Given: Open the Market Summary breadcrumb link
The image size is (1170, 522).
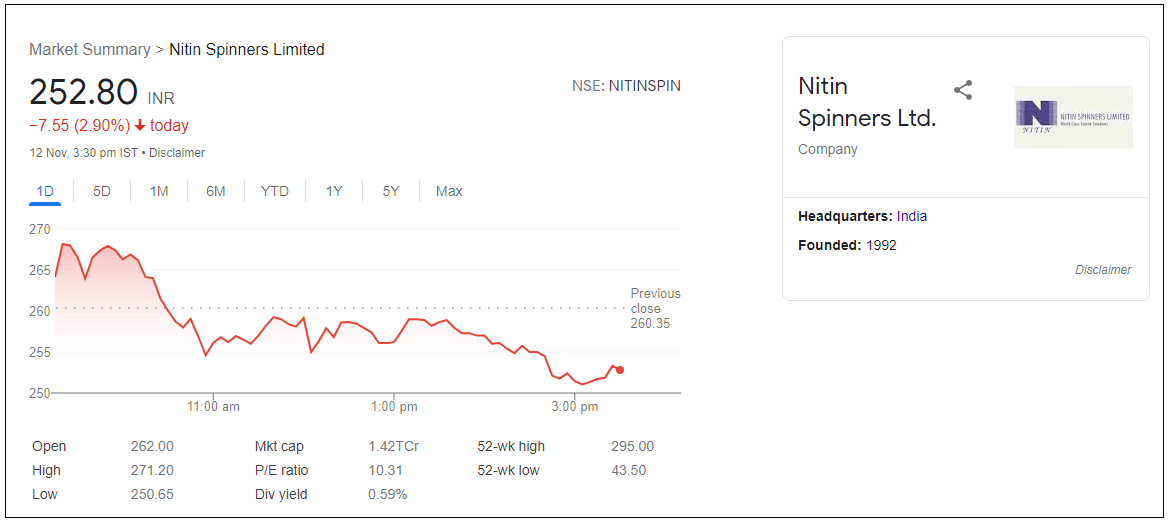Looking at the screenshot, I should (89, 49).
